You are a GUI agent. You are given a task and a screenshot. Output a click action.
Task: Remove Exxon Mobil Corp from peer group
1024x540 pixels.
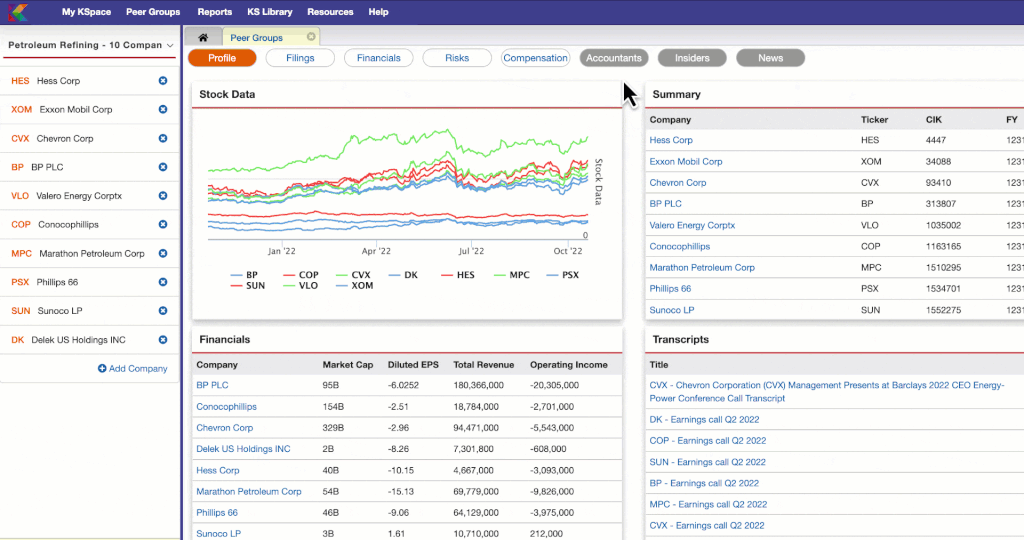tap(163, 110)
